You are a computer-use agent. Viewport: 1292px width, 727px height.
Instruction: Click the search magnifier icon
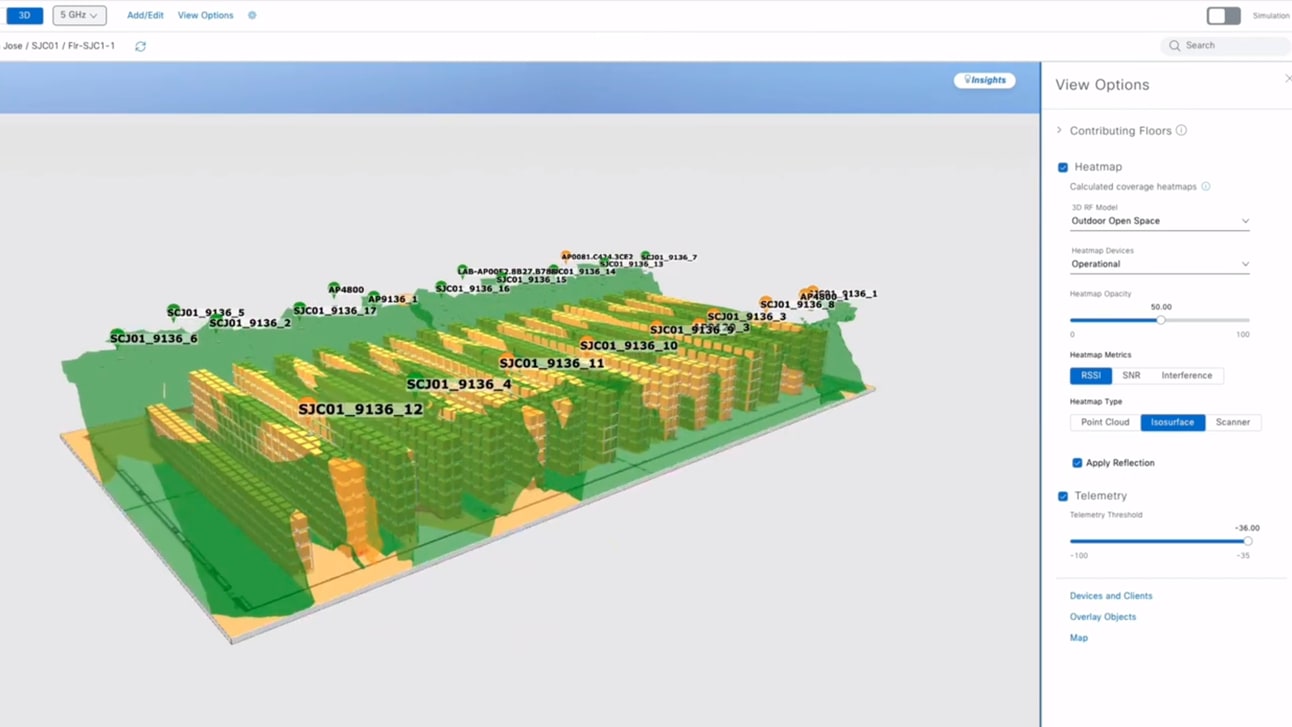click(x=1173, y=46)
